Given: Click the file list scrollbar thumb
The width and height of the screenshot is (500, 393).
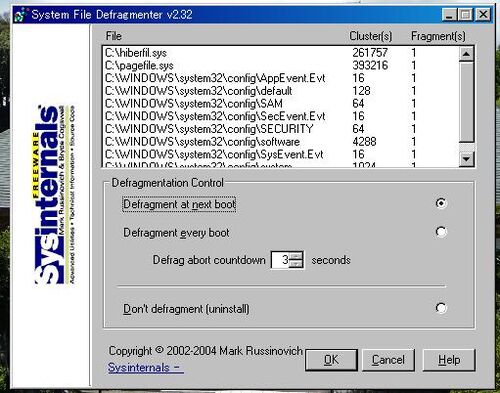Looking at the screenshot, I should click(466, 102).
